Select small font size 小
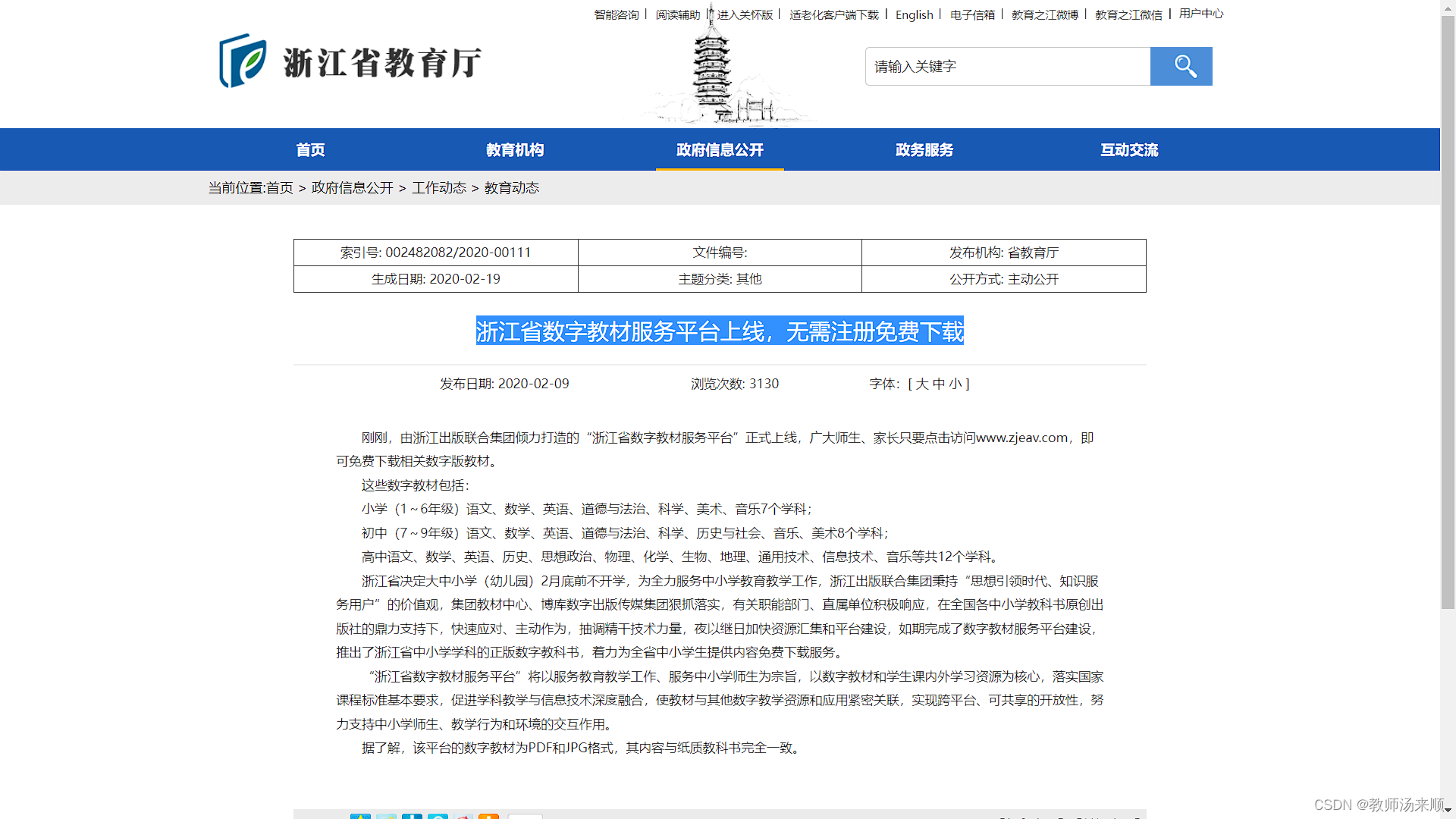This screenshot has height=819, width=1456. 955,384
